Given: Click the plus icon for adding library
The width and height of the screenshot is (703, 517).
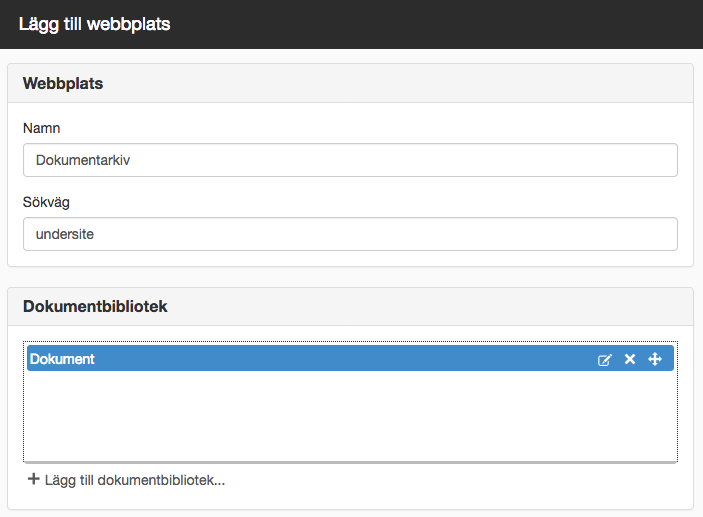Looking at the screenshot, I should coord(34,479).
